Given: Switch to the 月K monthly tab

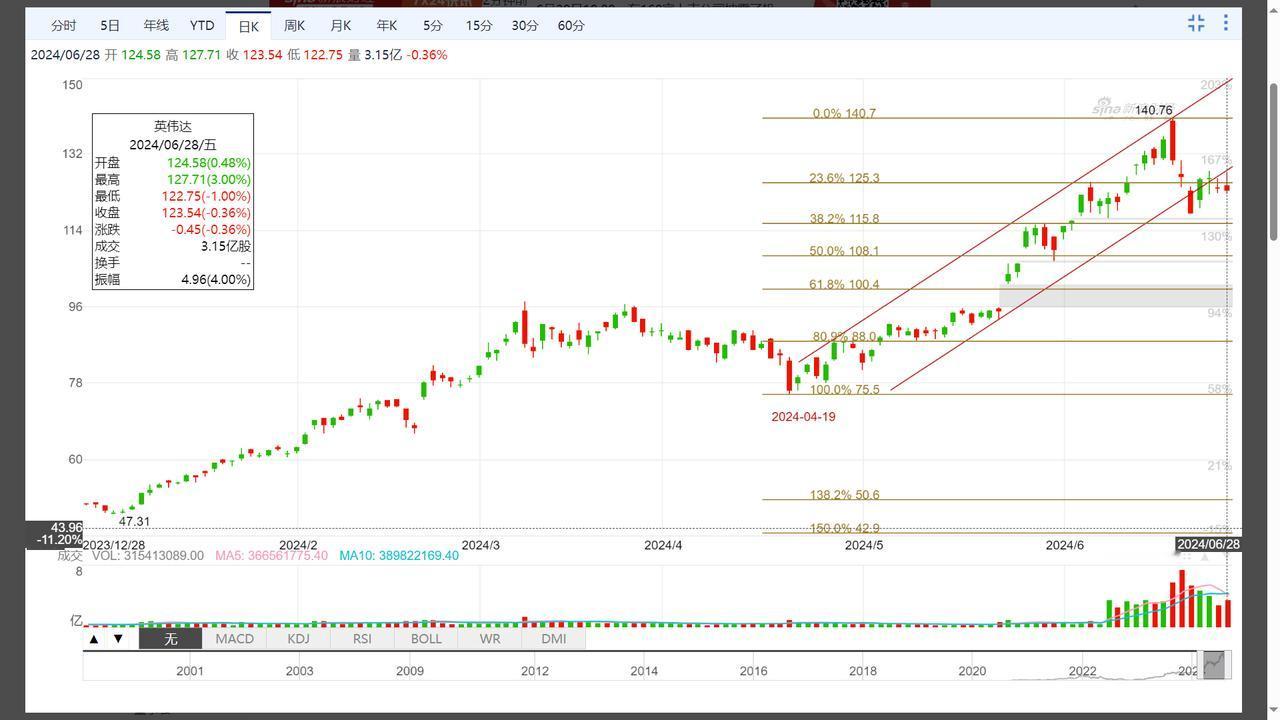Looking at the screenshot, I should (x=340, y=25).
